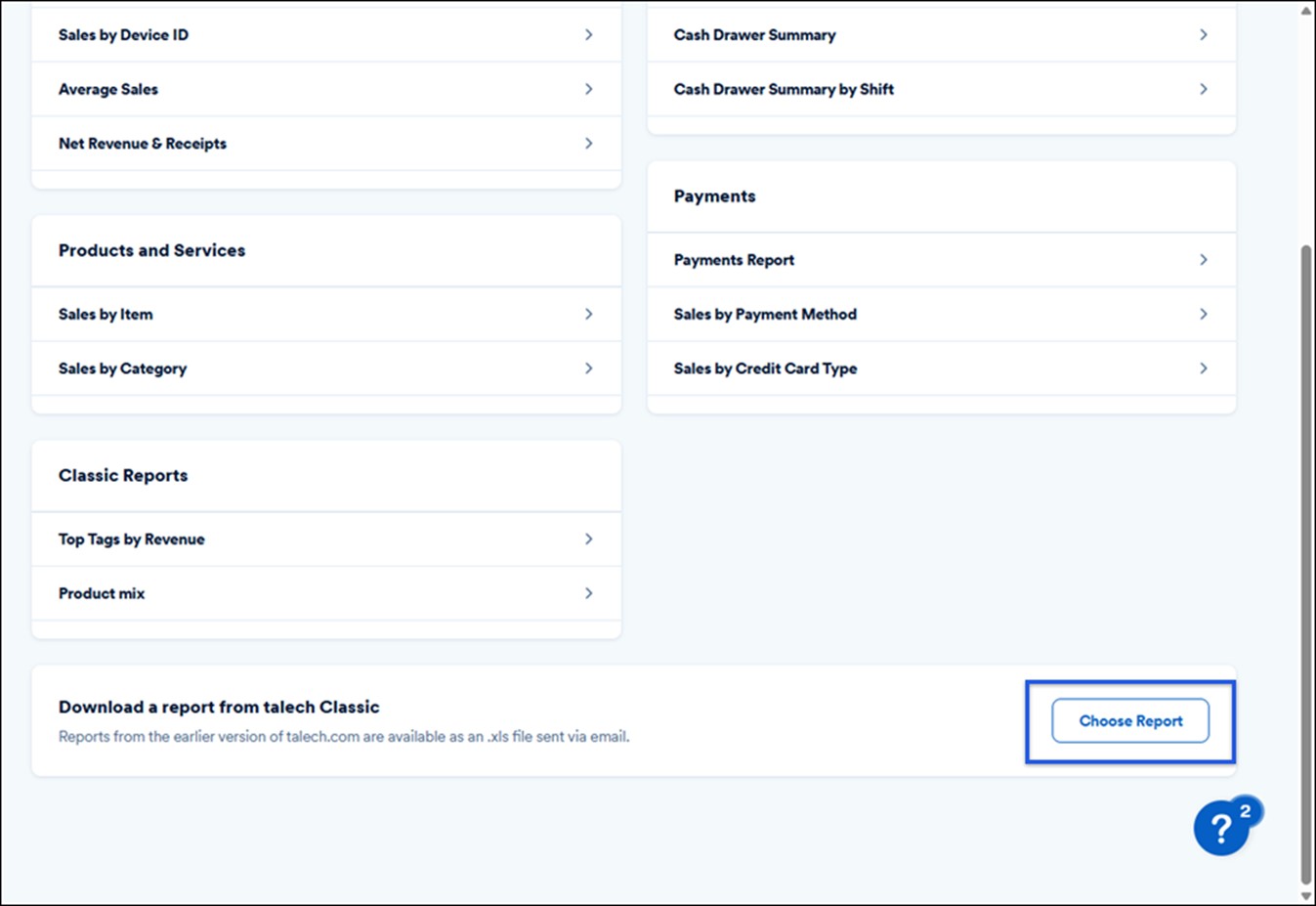Select the Sales by Item report label
The image size is (1316, 906).
(x=106, y=314)
